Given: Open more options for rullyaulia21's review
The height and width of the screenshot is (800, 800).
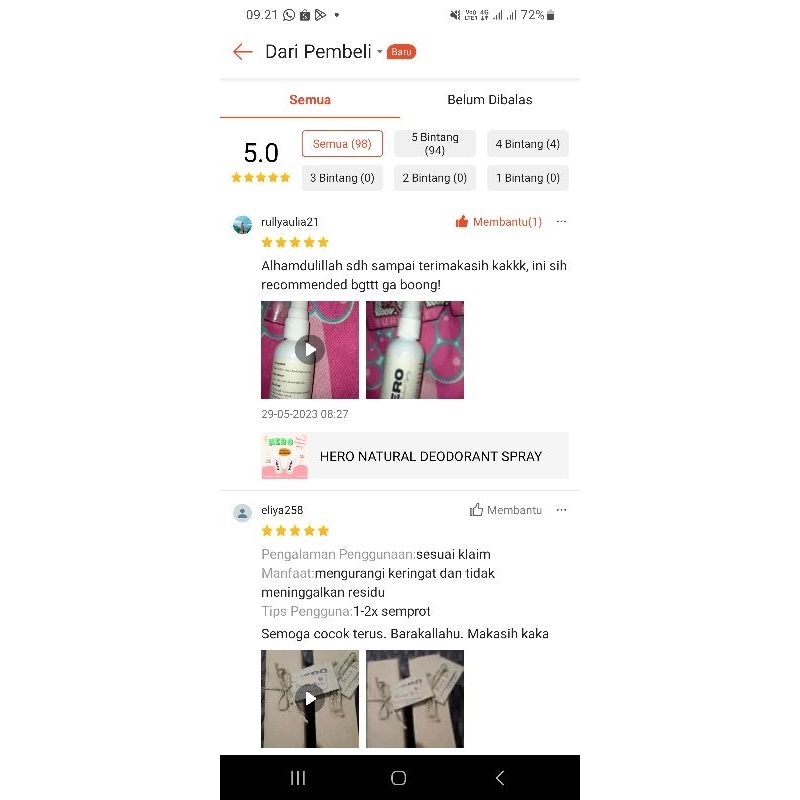Looking at the screenshot, I should [x=561, y=221].
